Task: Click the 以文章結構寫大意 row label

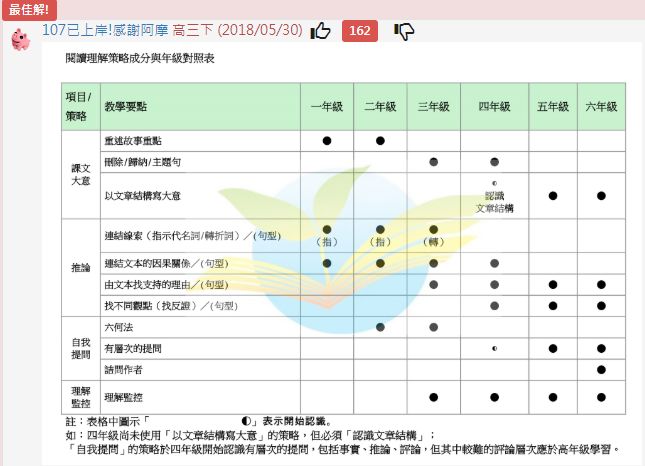Action: point(142,196)
